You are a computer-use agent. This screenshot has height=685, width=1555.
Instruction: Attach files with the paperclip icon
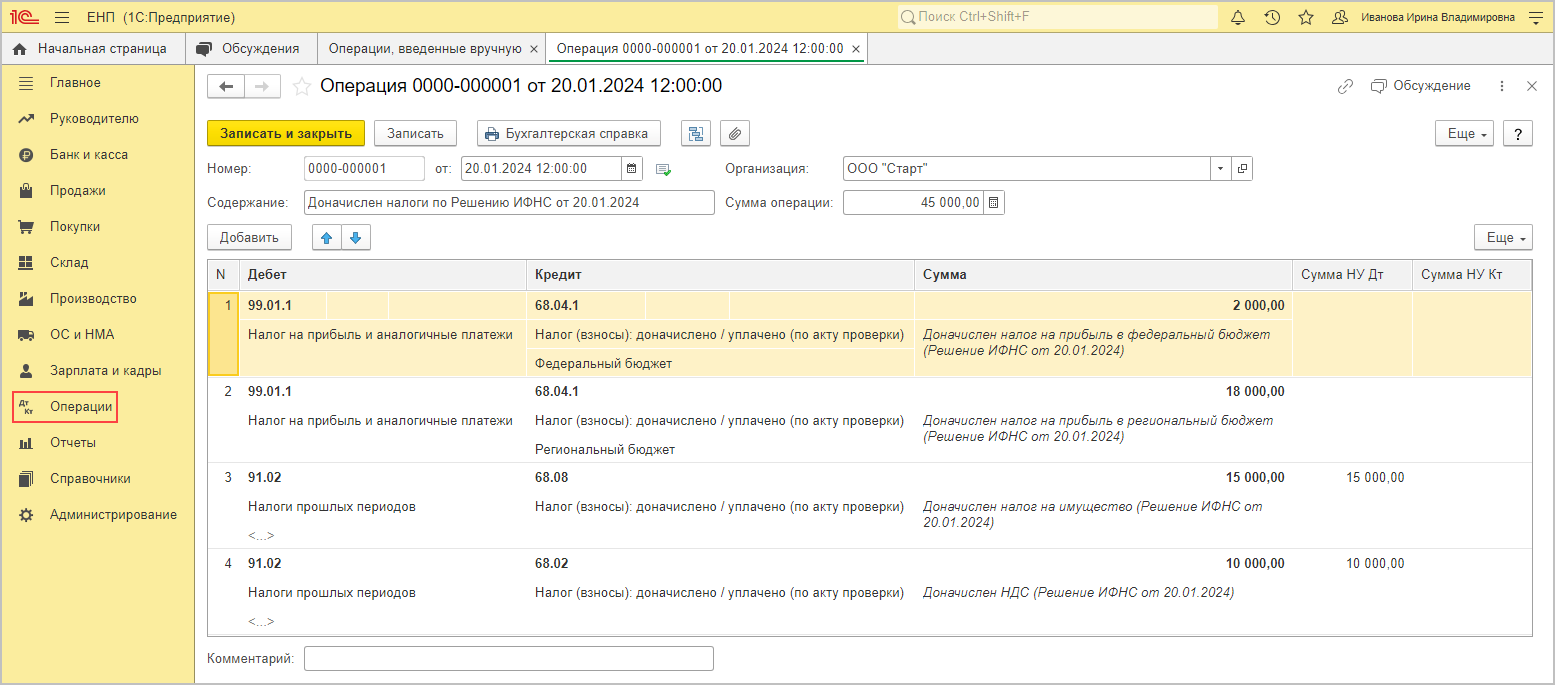click(x=735, y=133)
